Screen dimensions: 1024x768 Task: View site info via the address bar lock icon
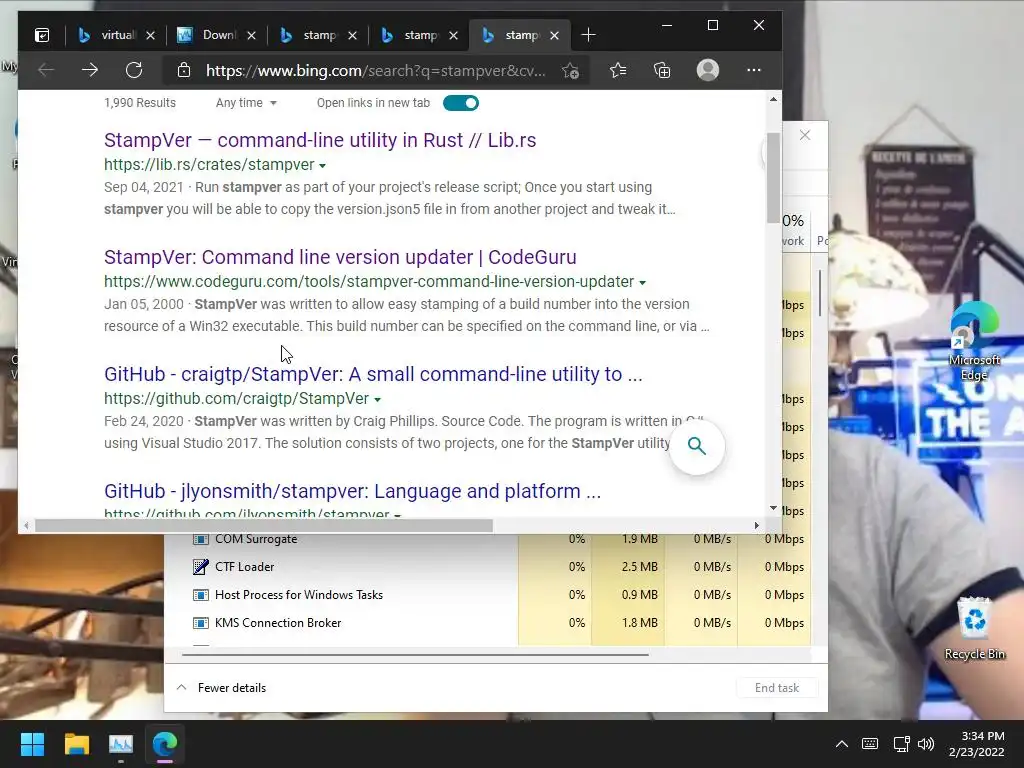tap(184, 70)
